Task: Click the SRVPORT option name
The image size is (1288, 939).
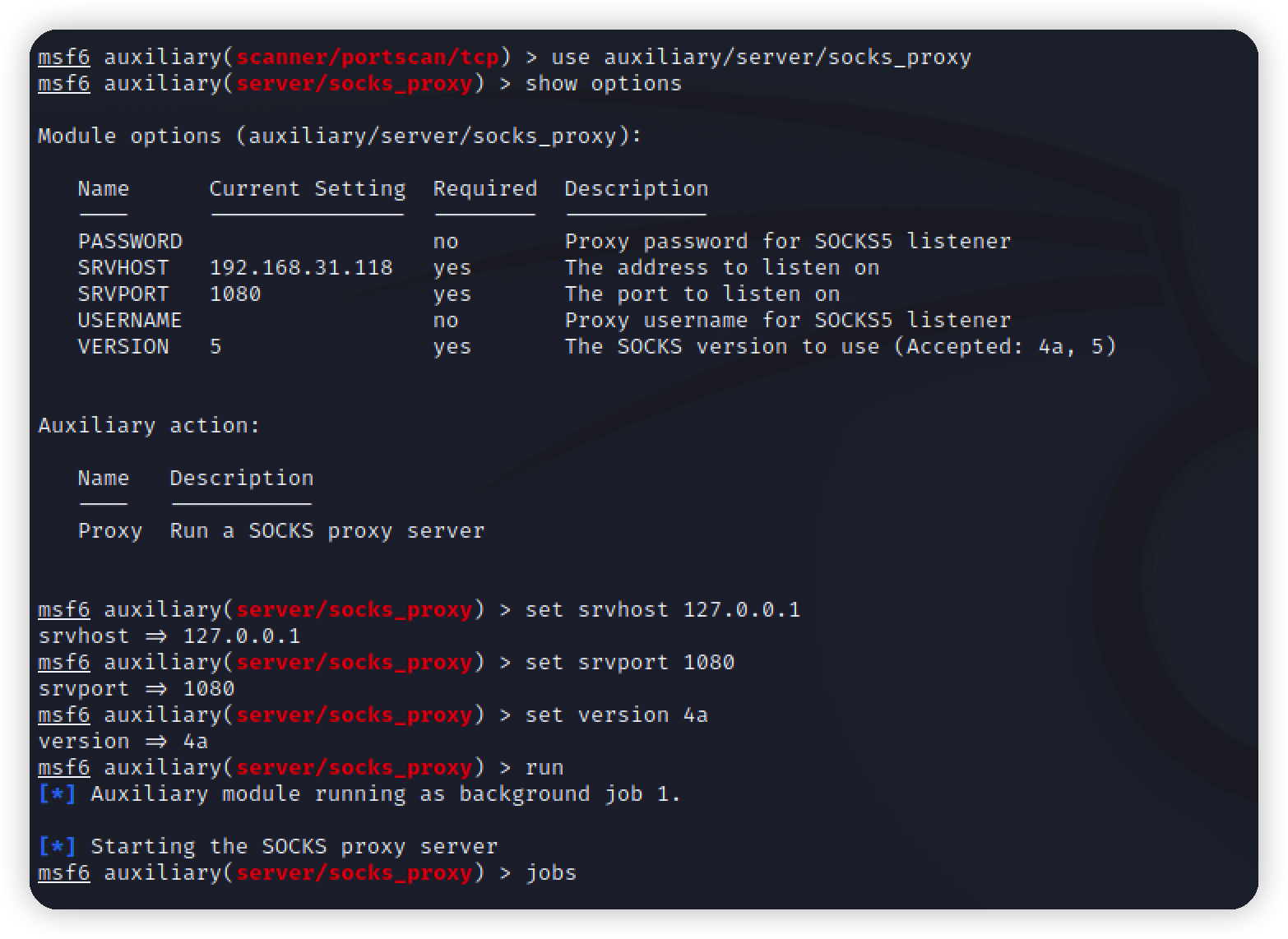Action: (123, 294)
